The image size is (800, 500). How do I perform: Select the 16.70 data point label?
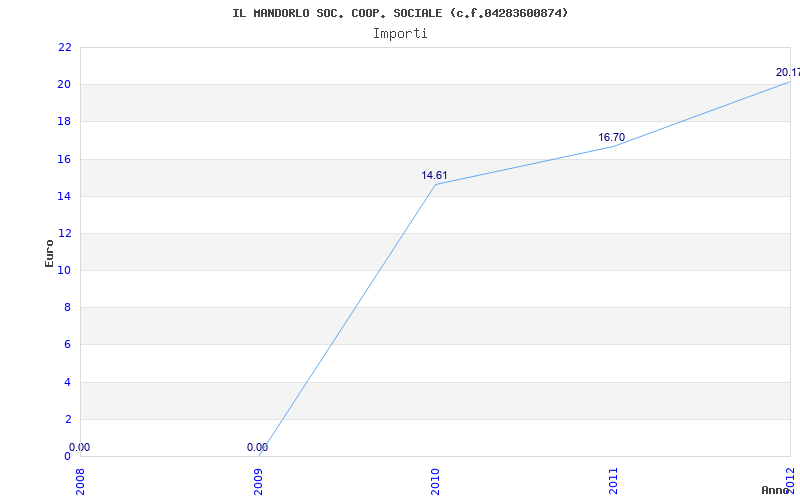point(611,137)
